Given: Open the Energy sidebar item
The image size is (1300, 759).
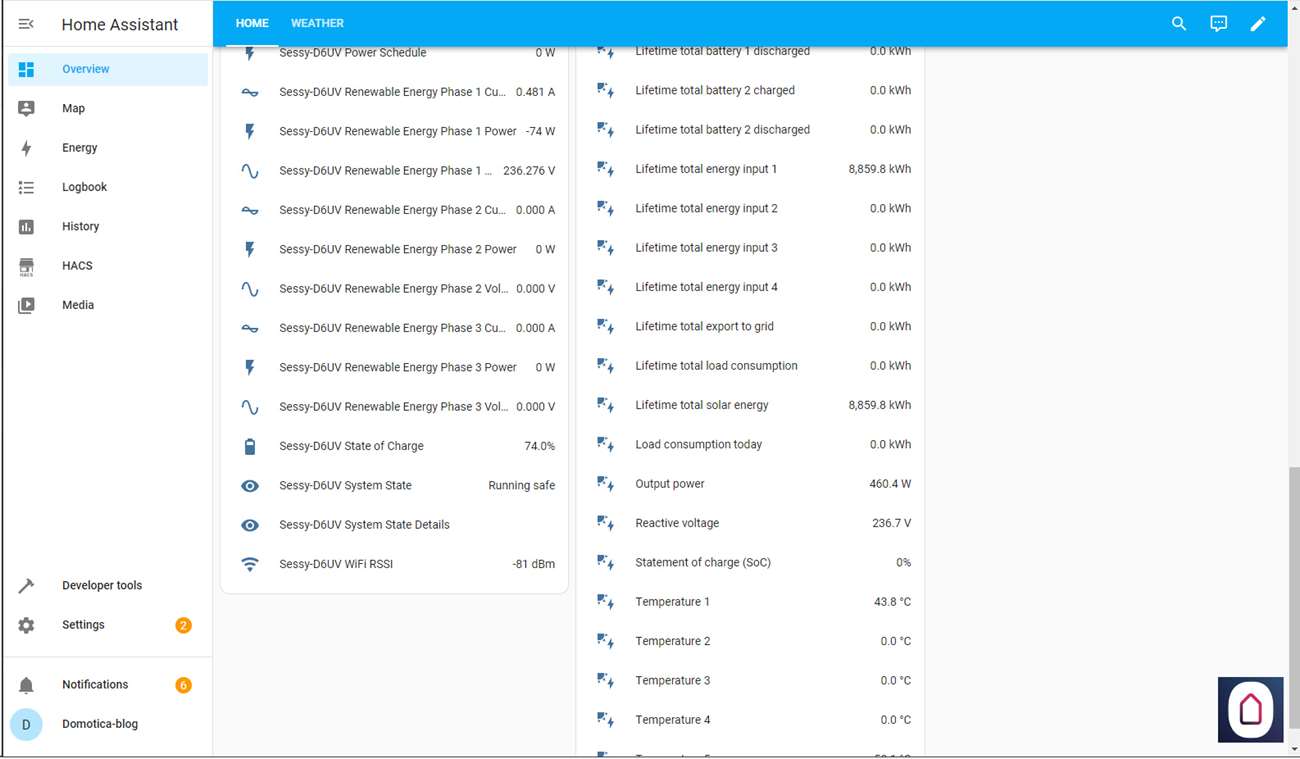Looking at the screenshot, I should 80,148.
